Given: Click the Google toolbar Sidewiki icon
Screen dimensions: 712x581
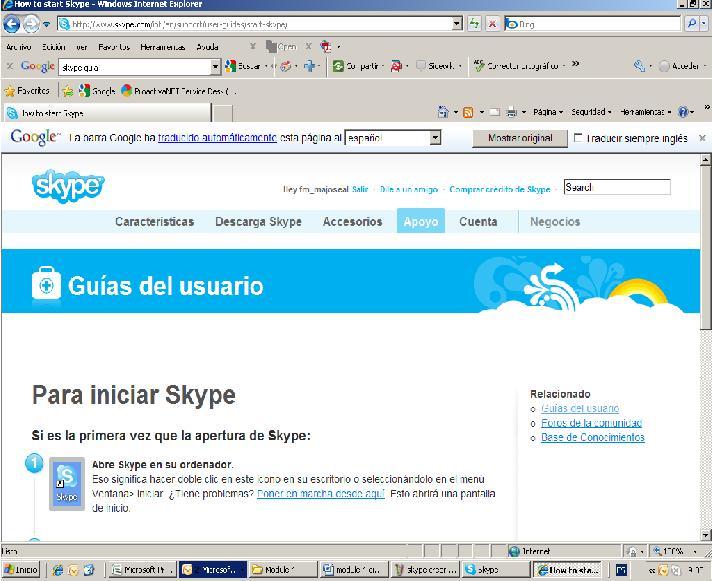Looking at the screenshot, I should click(x=421, y=66).
